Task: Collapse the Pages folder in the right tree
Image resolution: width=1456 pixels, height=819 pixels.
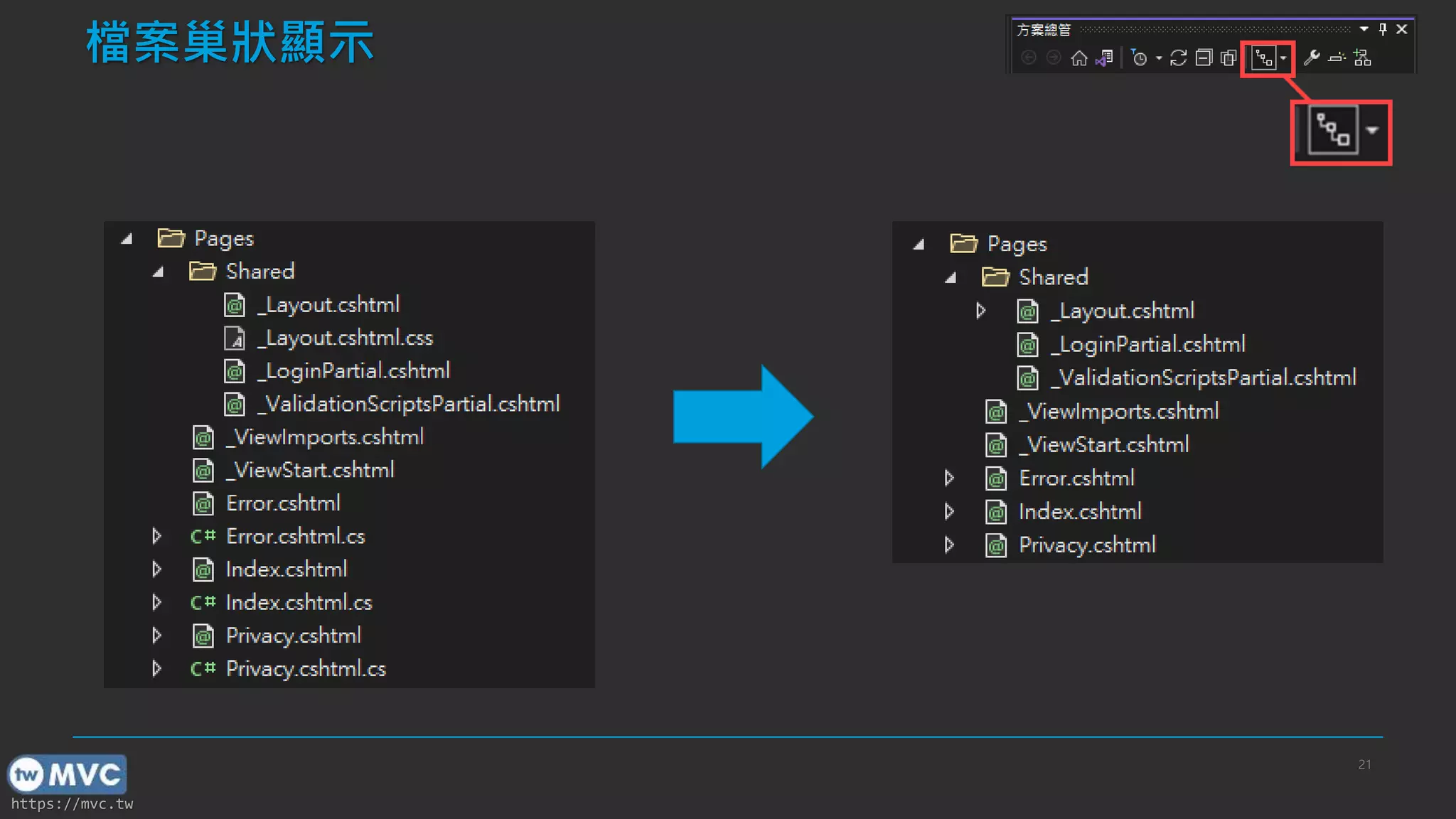Action: pos(919,244)
